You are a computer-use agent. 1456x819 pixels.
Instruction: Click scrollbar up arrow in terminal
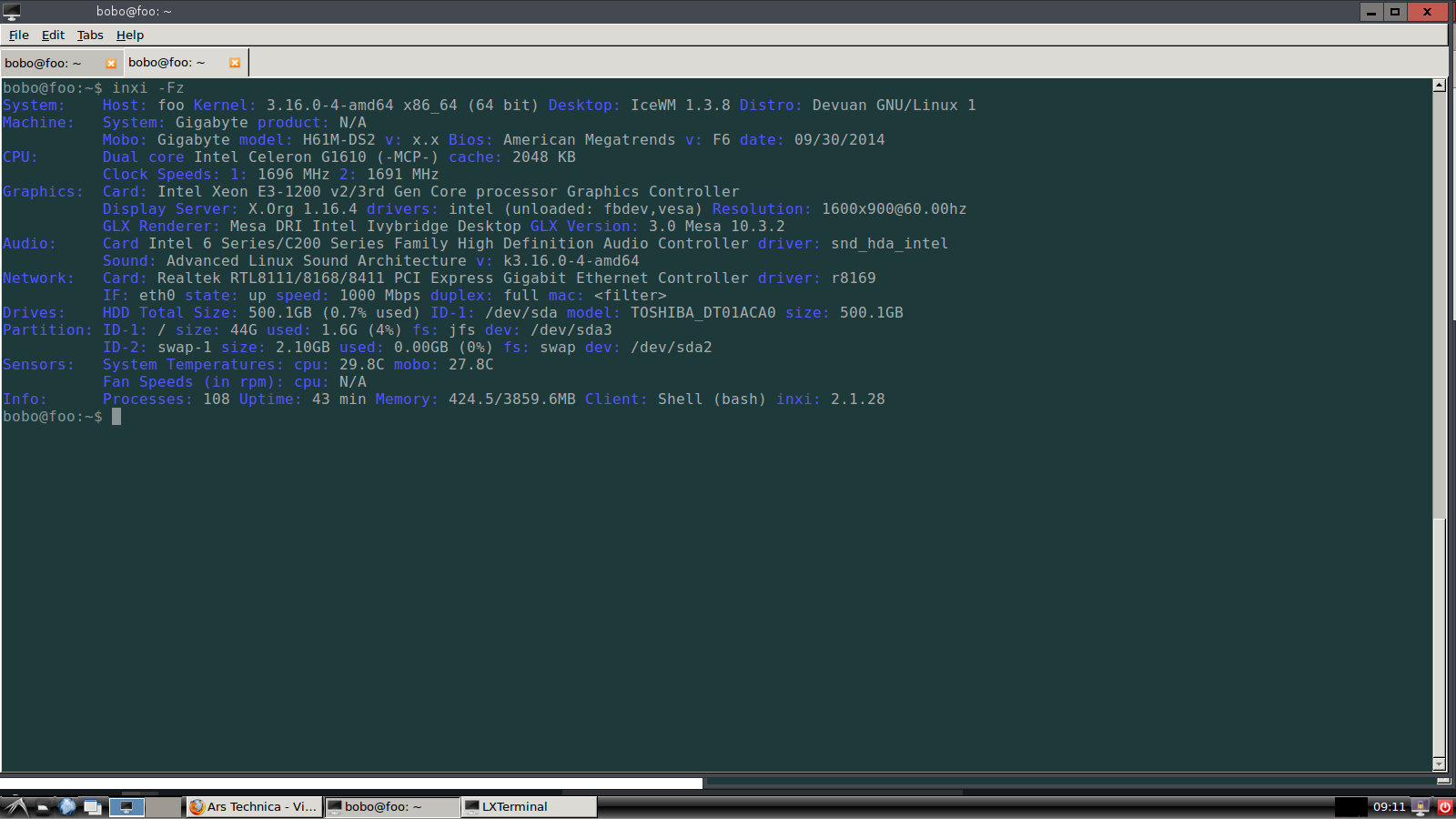(1440, 86)
